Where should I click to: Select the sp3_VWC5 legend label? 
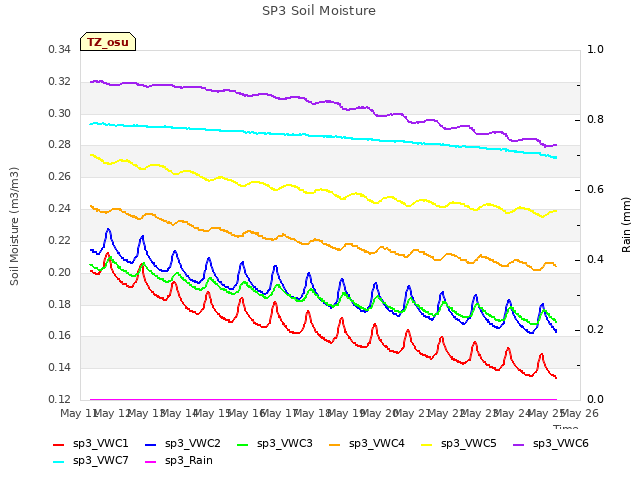[469, 443]
